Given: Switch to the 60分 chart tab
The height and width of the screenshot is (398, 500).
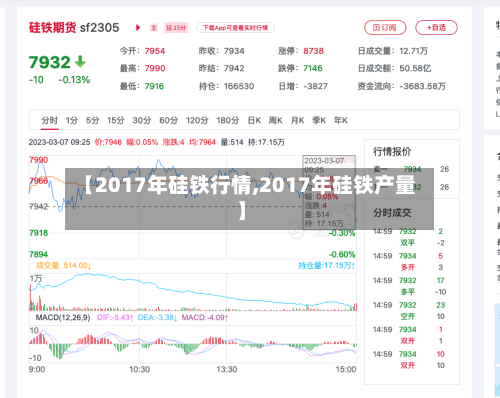Looking at the screenshot, I should coord(168,120).
